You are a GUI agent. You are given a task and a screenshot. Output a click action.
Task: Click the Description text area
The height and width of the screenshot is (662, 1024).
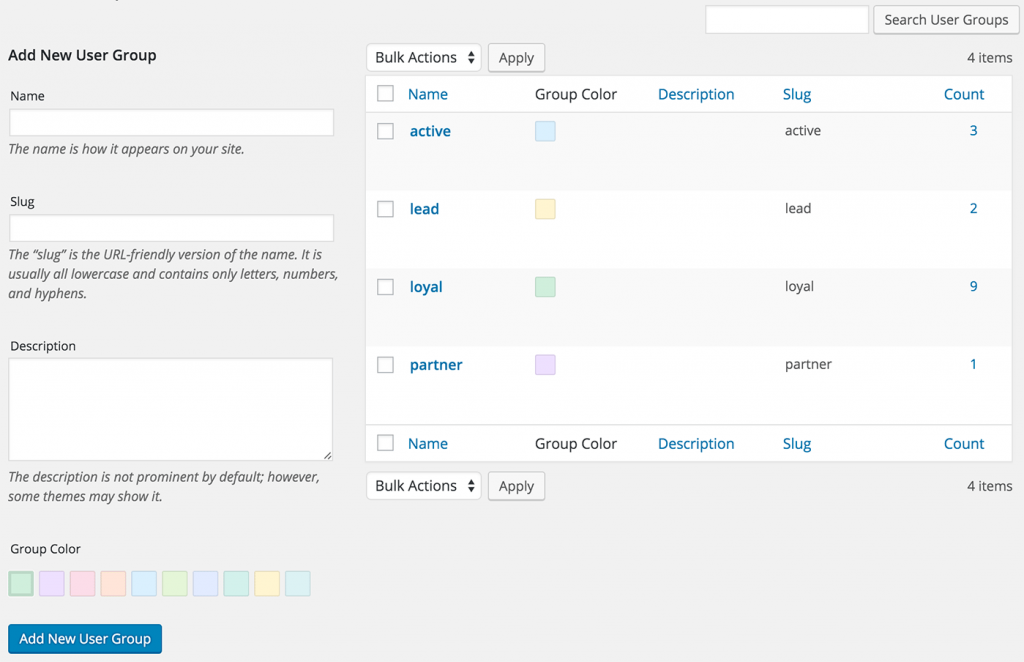click(170, 408)
